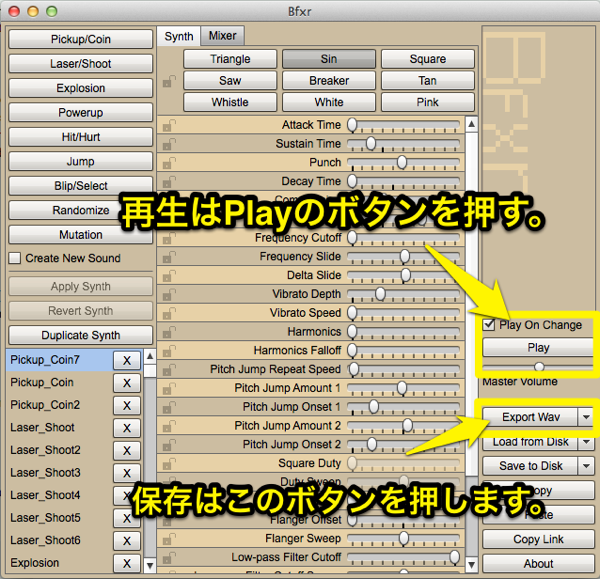Click the Play button
This screenshot has height=579, width=600.
pos(538,348)
